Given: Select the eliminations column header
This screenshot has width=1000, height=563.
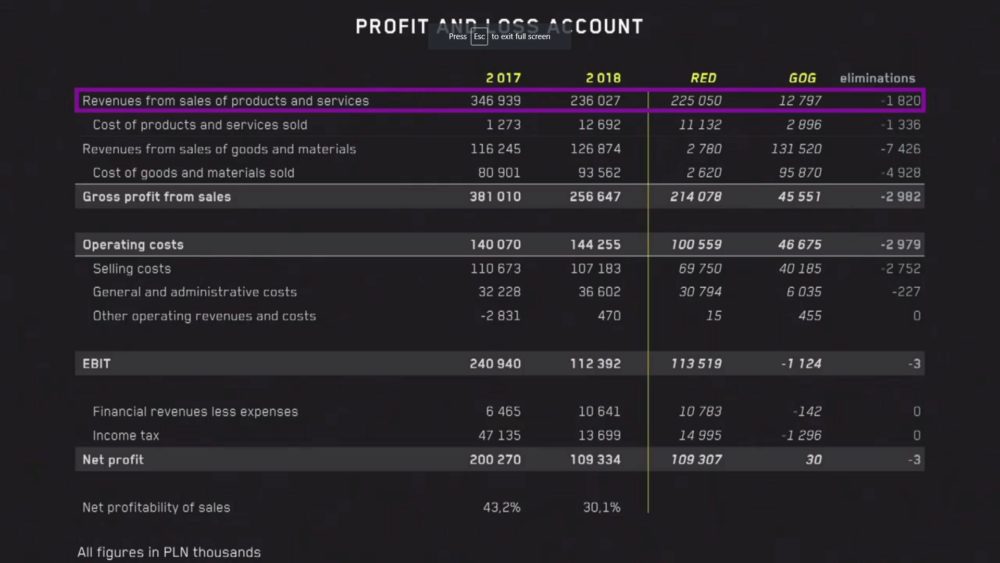Looking at the screenshot, I should click(x=877, y=78).
